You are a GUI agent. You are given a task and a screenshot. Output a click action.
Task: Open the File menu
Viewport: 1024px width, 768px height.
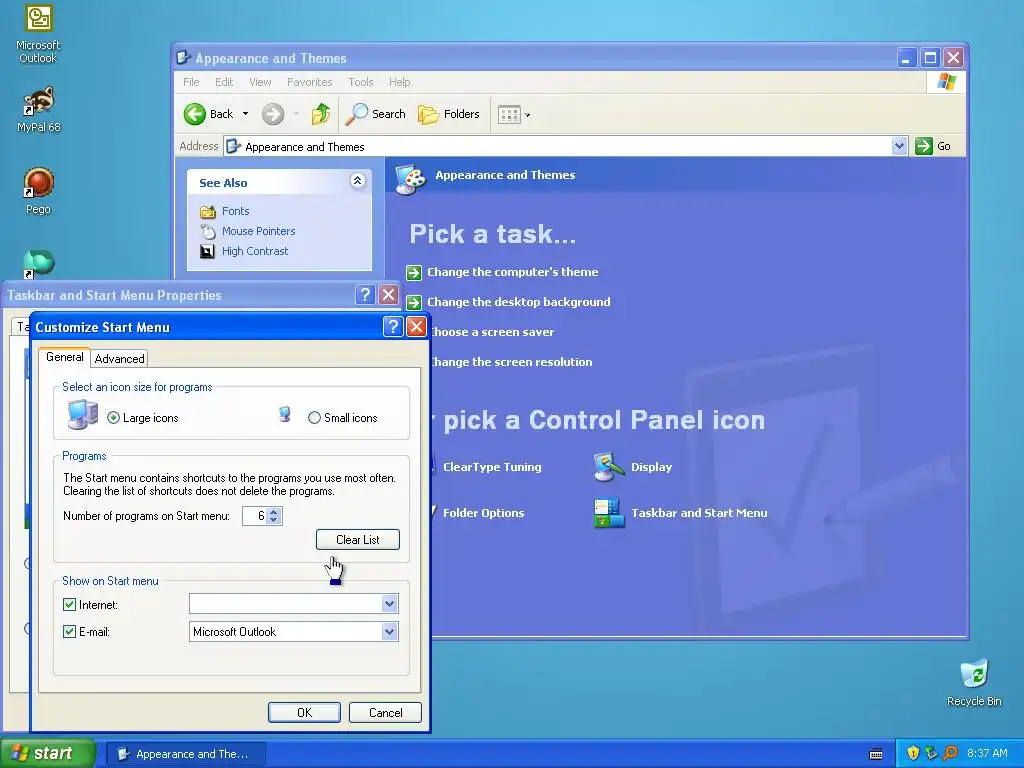click(191, 82)
